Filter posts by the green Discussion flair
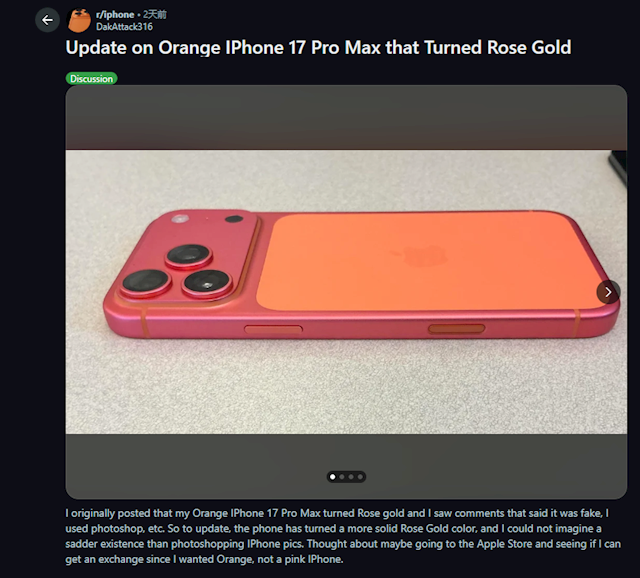640x578 pixels. [x=91, y=78]
